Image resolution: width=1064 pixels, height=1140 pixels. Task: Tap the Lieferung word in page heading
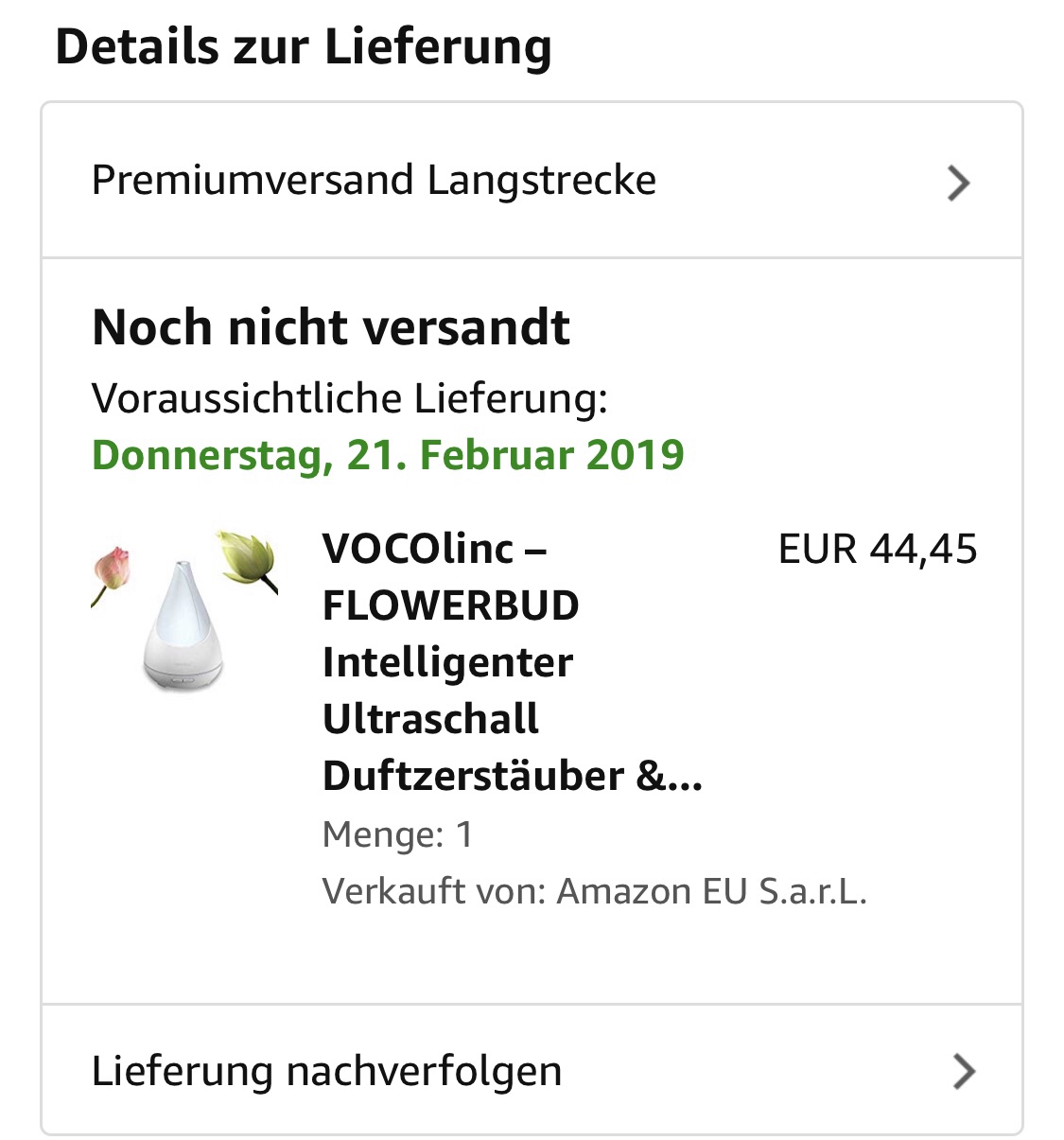click(x=438, y=47)
